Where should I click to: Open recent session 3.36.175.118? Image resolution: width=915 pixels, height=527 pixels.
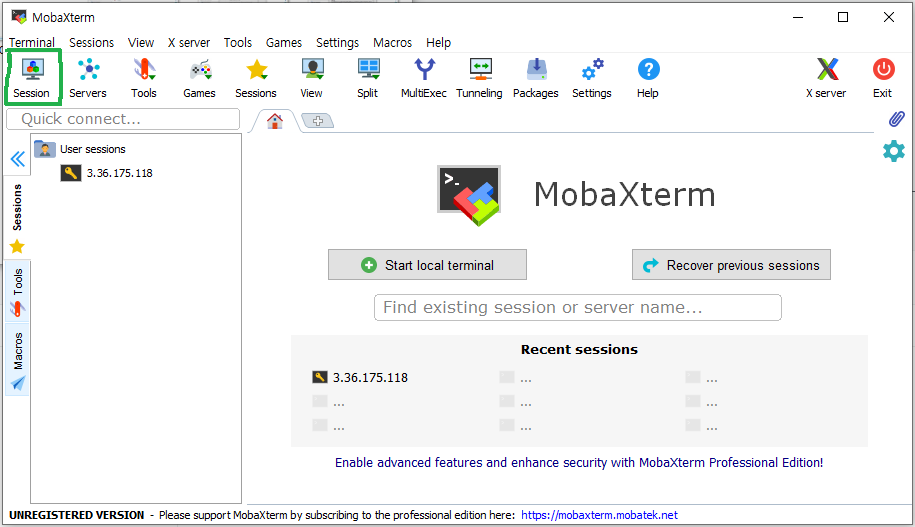click(x=360, y=378)
